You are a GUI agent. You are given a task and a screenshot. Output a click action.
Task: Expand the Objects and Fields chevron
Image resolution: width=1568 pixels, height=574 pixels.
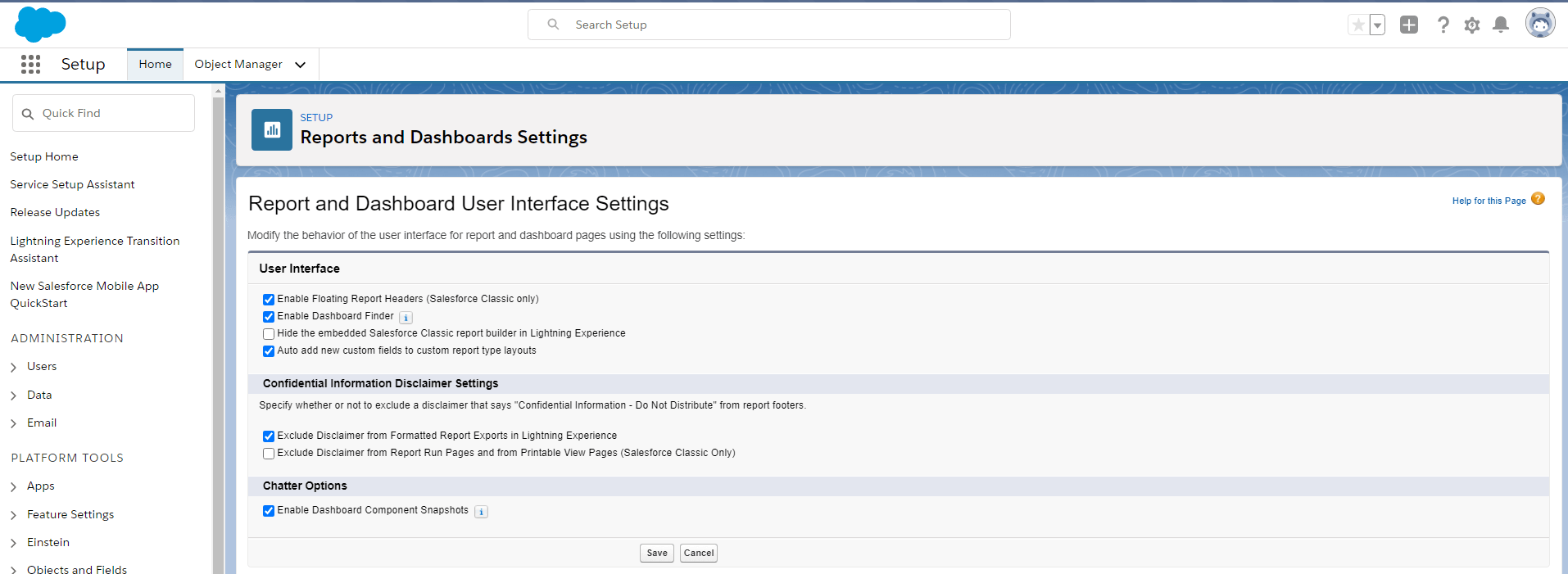[x=14, y=570]
